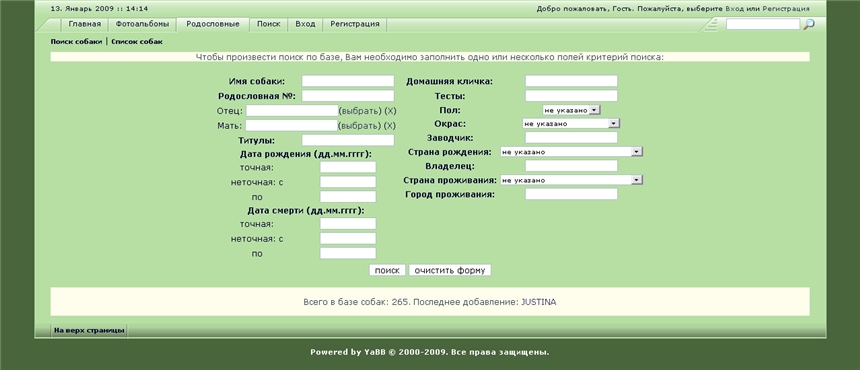860x370 pixels.
Task: Open the Пол dropdown
Action: [x=572, y=110]
